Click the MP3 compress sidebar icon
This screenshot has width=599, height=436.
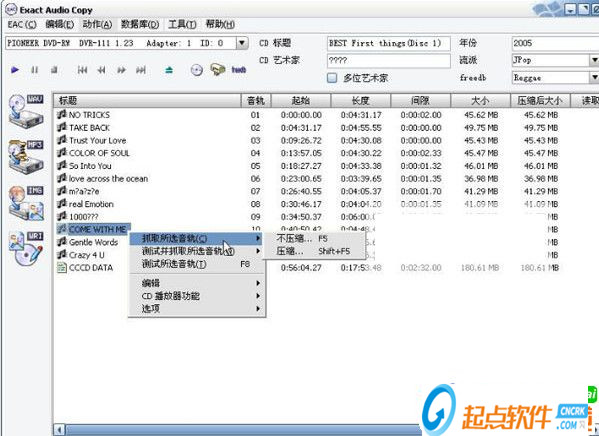coord(26,157)
